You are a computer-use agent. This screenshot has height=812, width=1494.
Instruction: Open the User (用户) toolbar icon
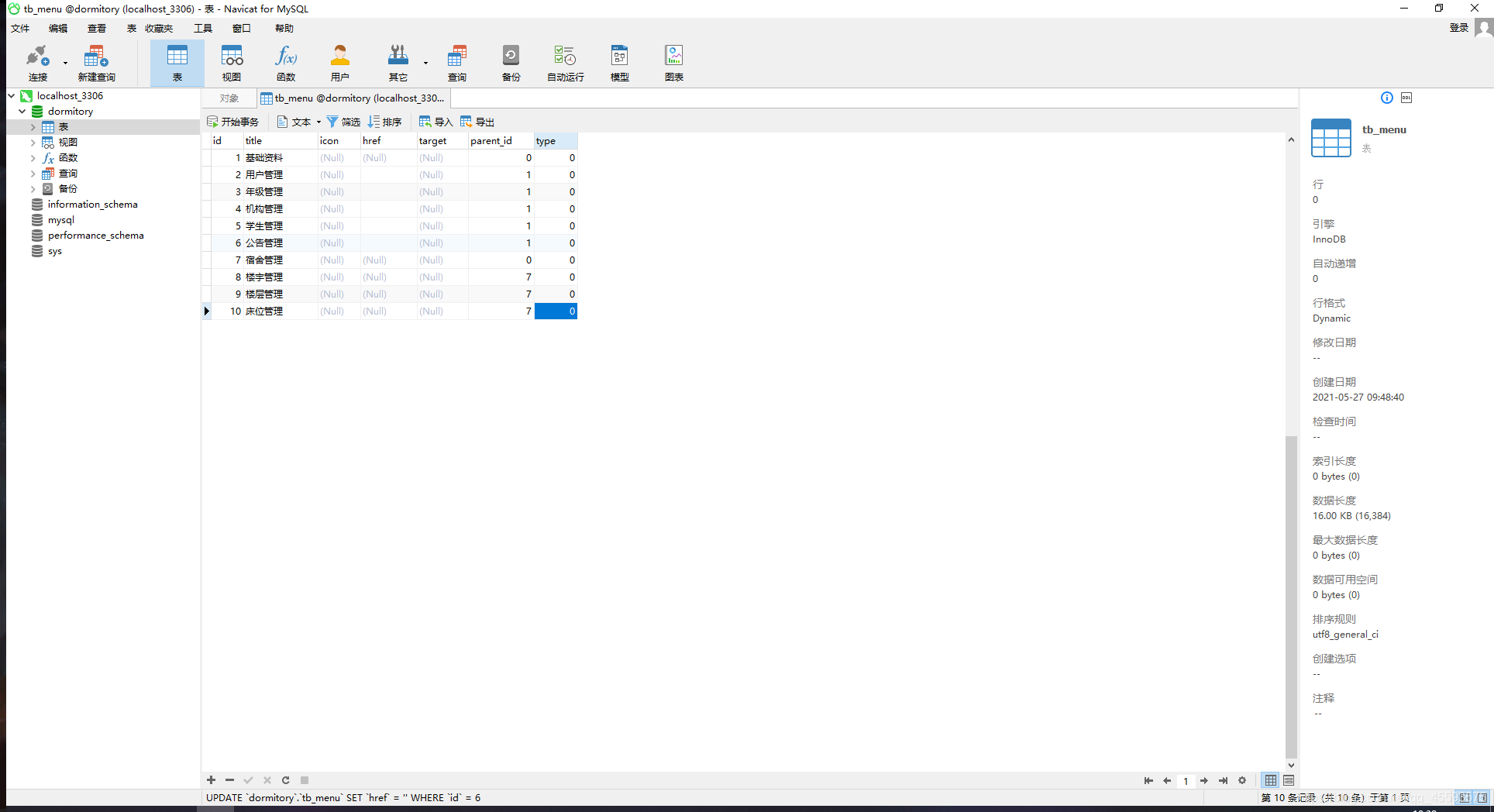339,64
